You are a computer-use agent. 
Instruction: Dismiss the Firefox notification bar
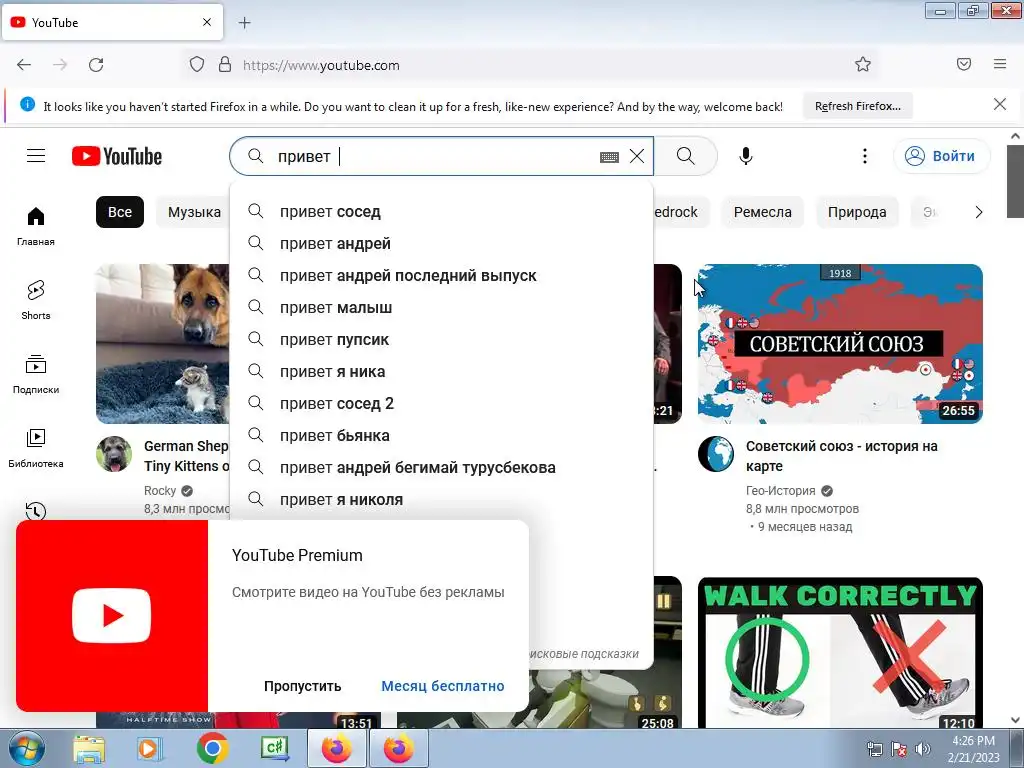tap(999, 104)
